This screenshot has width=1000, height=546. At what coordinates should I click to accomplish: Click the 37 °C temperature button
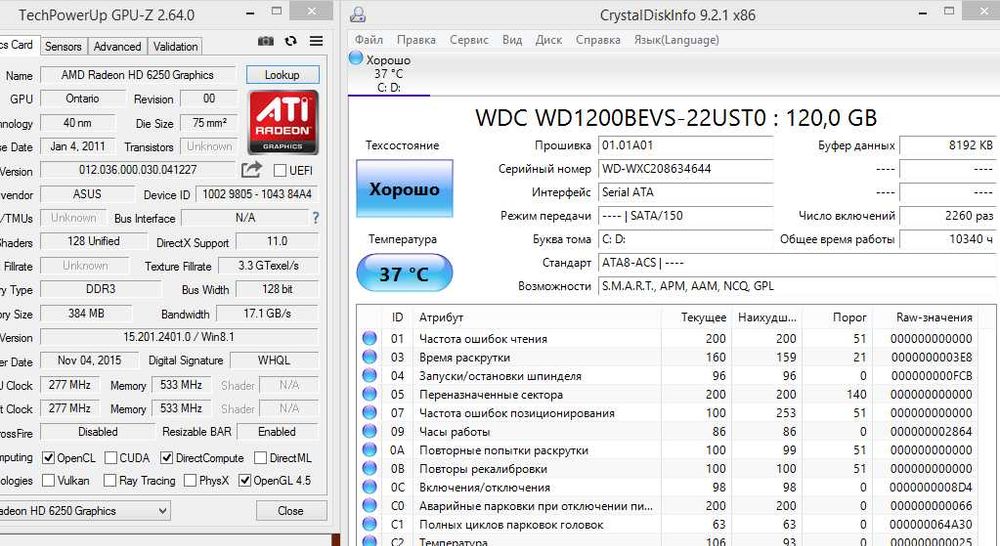pyautogui.click(x=404, y=273)
